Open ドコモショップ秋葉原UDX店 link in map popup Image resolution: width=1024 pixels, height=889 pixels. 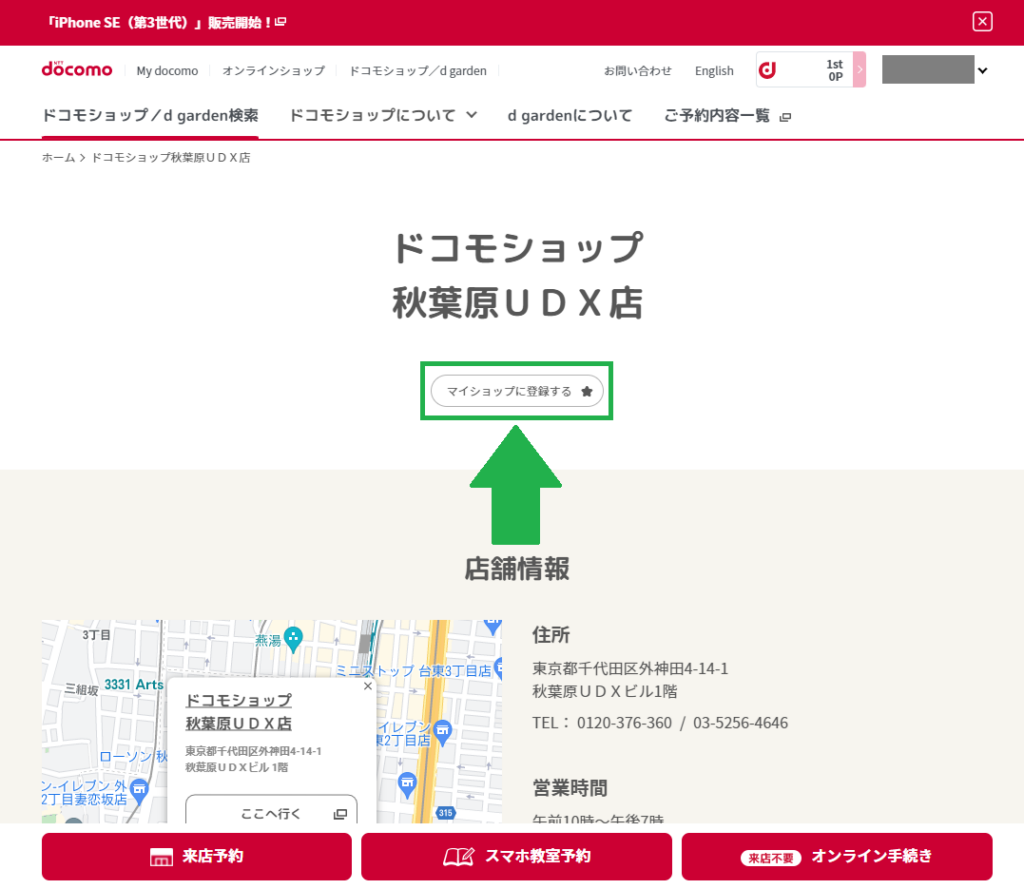(239, 712)
